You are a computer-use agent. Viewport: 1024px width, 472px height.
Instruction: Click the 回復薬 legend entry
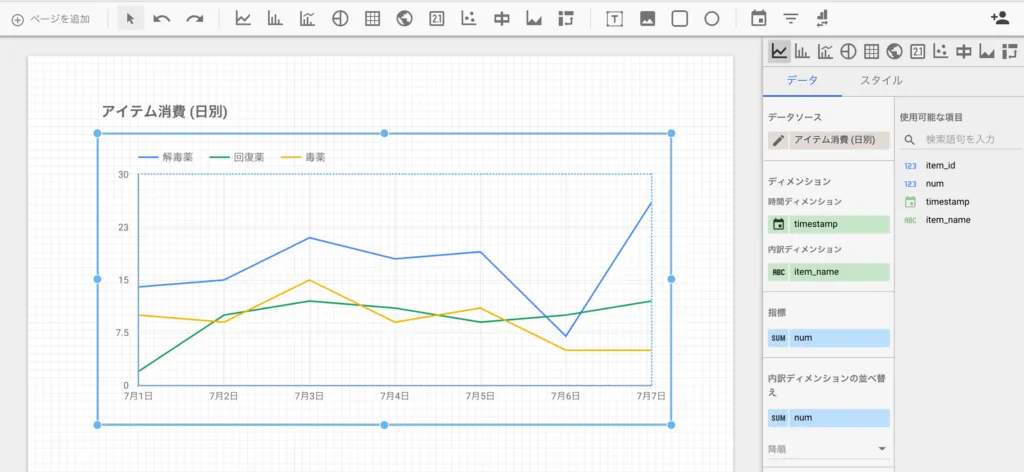[x=236, y=157]
